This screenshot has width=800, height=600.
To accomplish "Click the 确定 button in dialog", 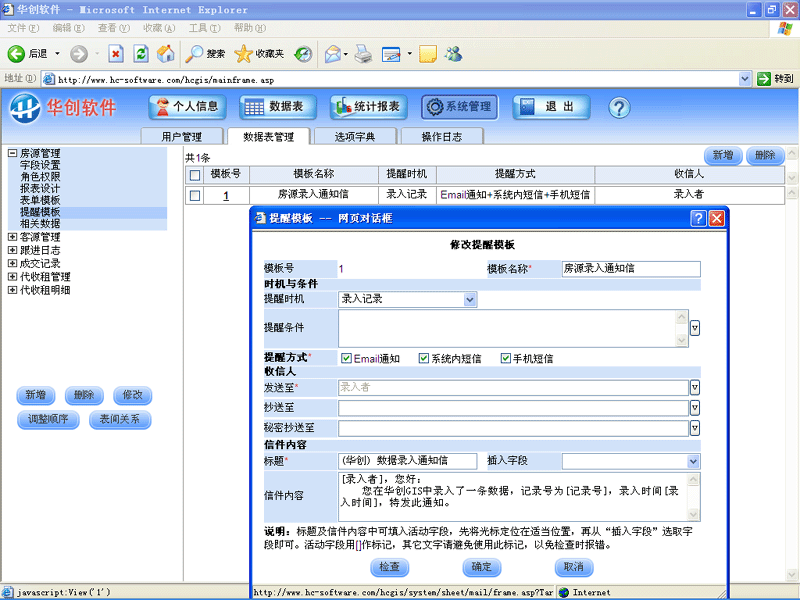I will (482, 567).
